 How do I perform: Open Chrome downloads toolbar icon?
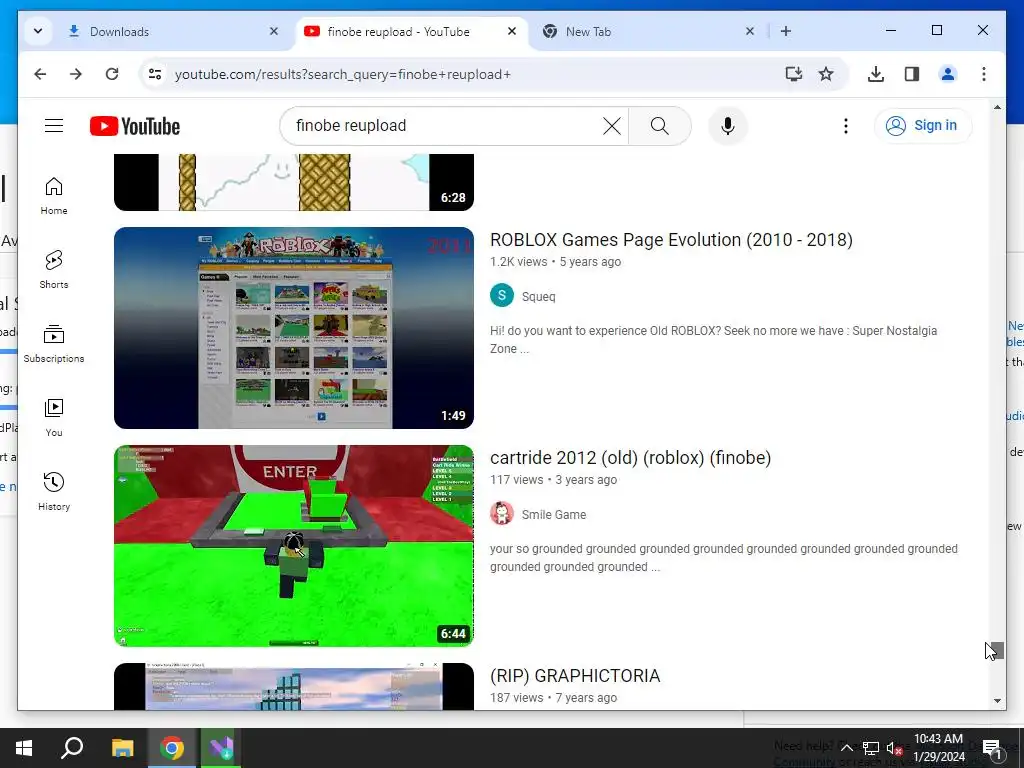click(876, 74)
